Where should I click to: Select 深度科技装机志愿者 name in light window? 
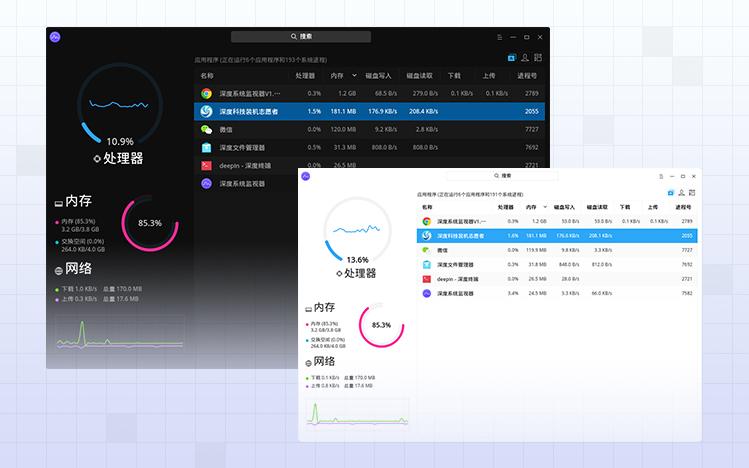coord(460,236)
